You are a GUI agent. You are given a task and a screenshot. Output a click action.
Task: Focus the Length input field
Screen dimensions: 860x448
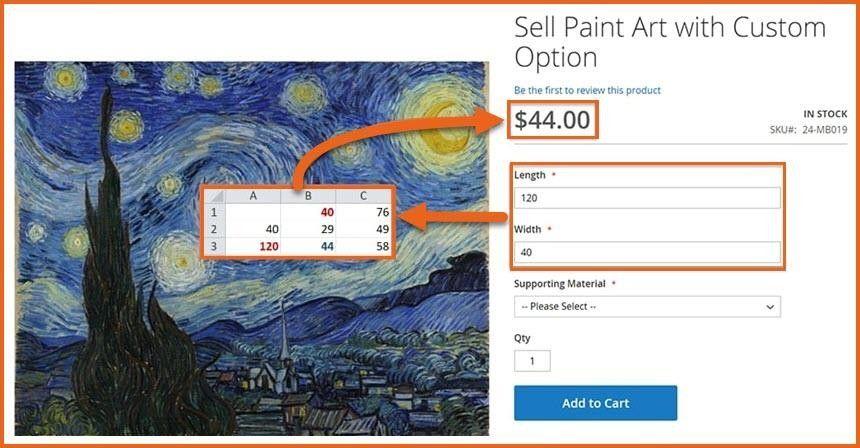(x=646, y=198)
